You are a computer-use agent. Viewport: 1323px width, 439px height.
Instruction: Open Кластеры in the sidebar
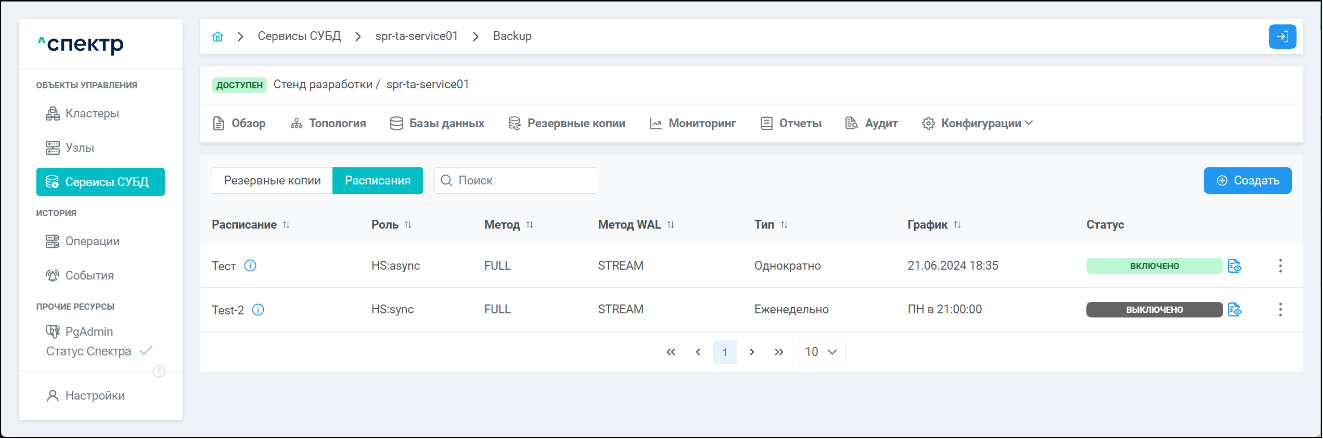pyautogui.click(x=92, y=114)
